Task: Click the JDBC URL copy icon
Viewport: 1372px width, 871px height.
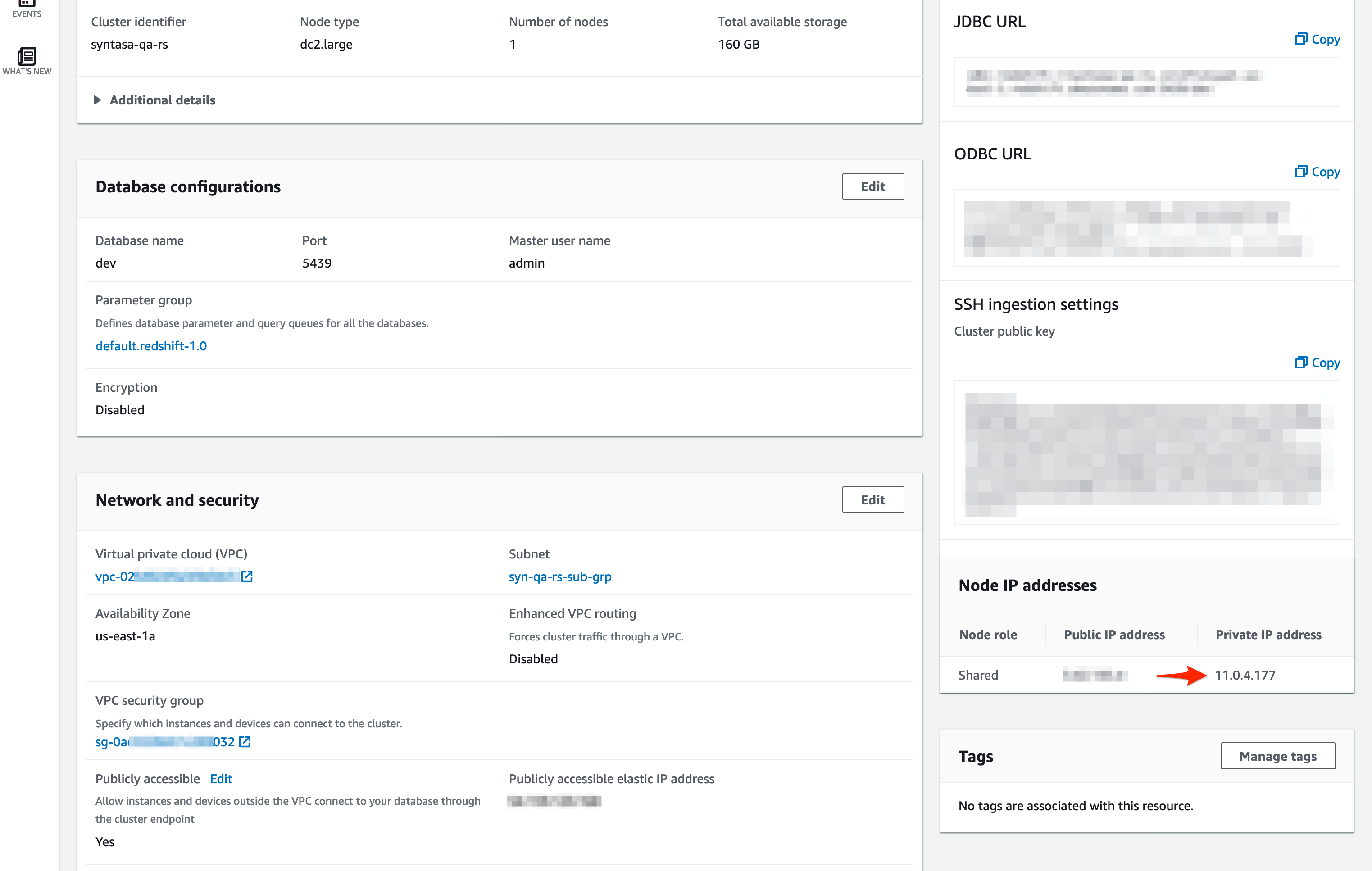Action: click(1300, 39)
